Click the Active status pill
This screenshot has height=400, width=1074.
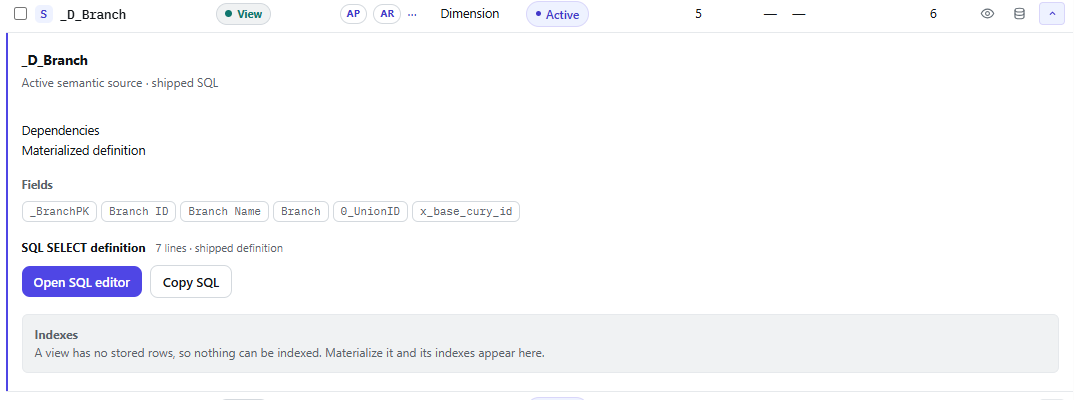click(557, 14)
